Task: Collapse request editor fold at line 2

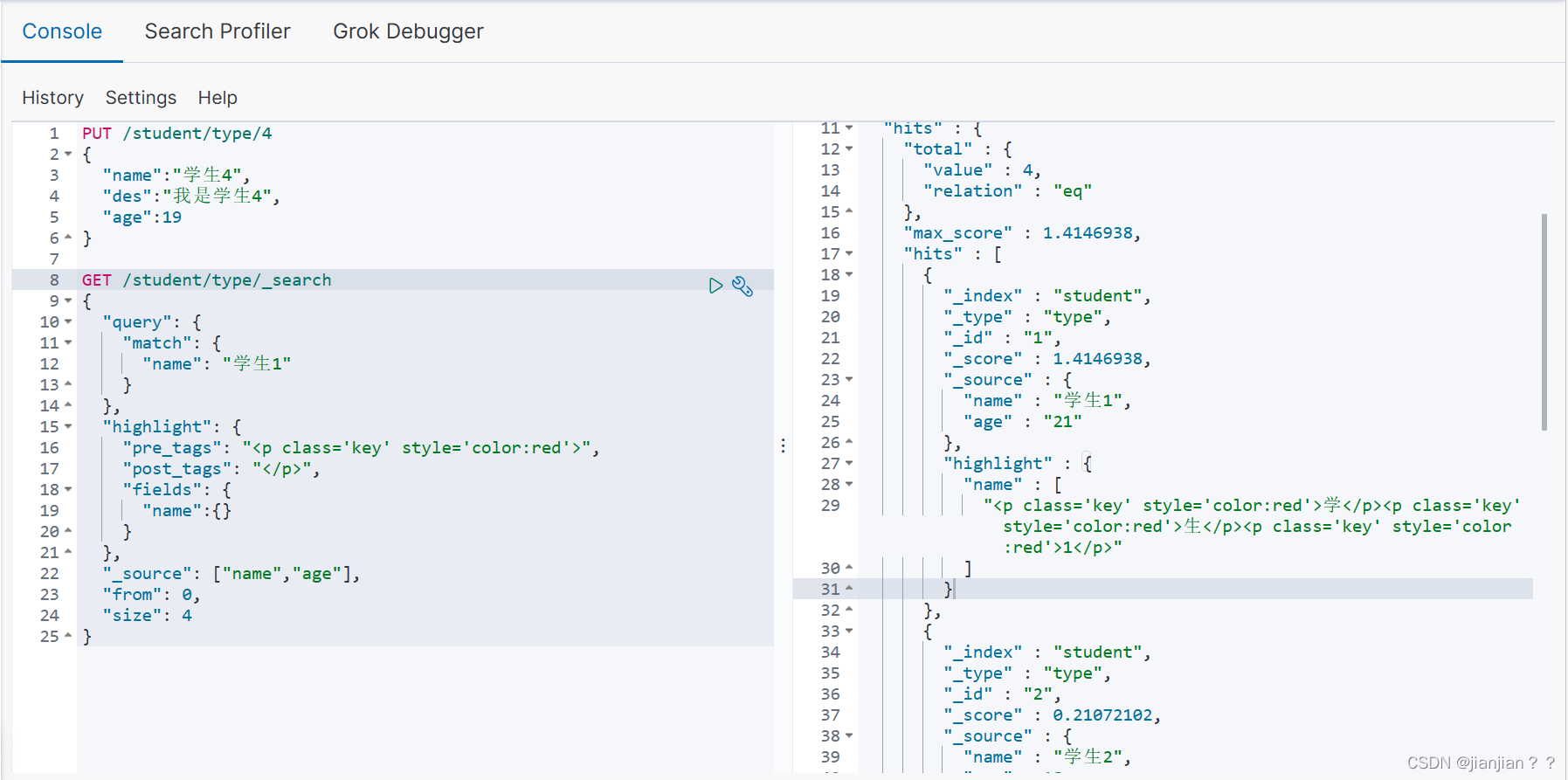Action: (x=68, y=155)
